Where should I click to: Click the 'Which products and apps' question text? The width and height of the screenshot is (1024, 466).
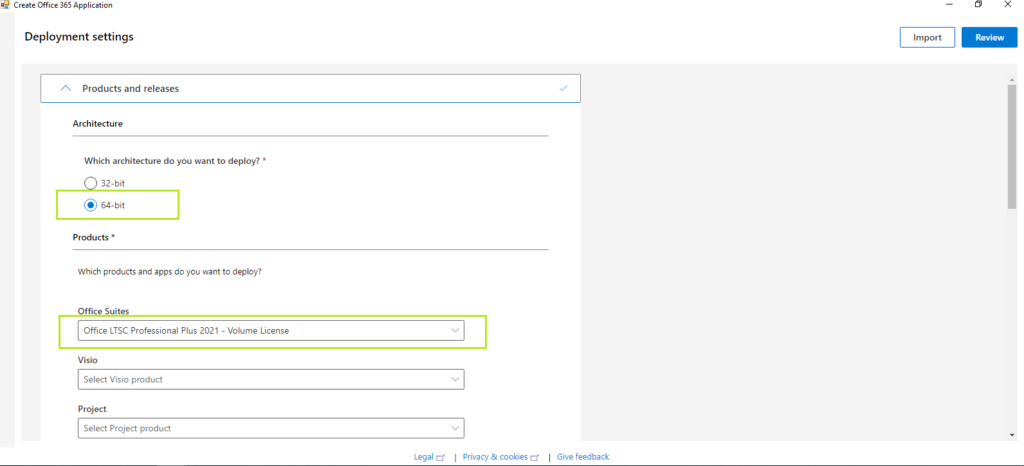point(170,271)
